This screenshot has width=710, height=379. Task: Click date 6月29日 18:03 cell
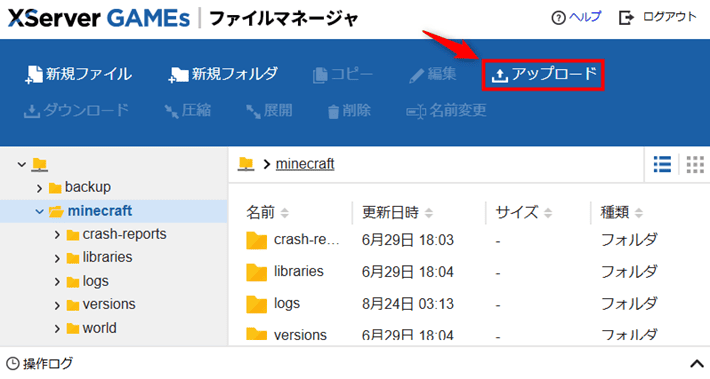click(x=408, y=240)
